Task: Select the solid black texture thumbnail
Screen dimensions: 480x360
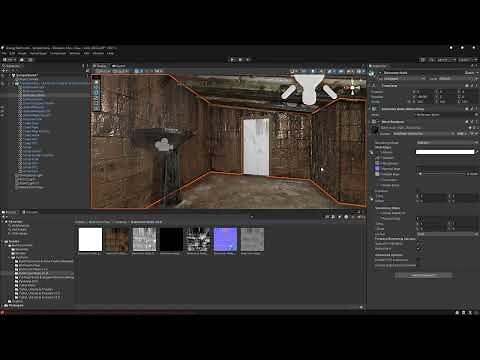Action: tap(171, 239)
